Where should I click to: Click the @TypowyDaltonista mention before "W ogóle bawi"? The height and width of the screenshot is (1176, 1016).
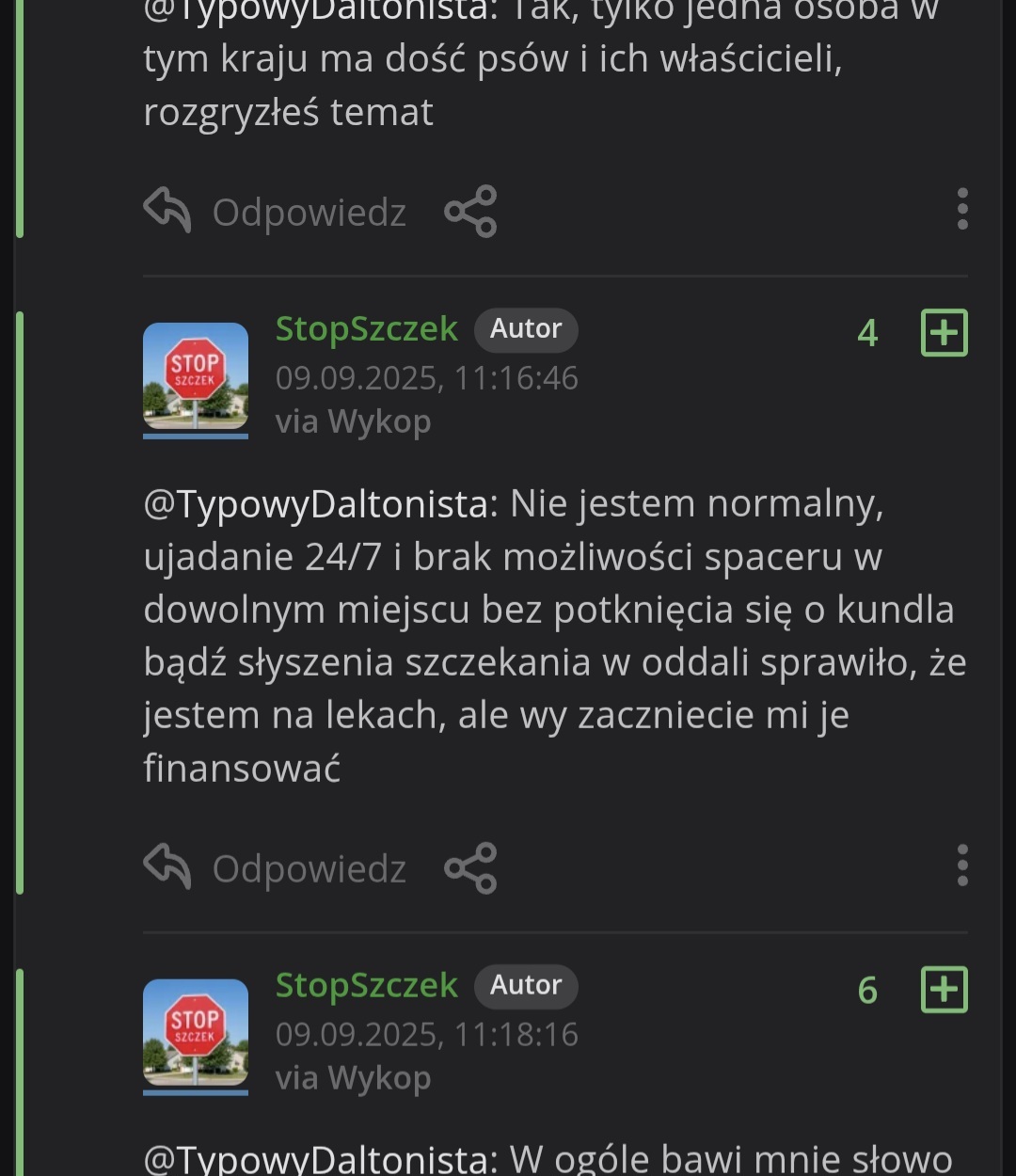(x=320, y=1158)
